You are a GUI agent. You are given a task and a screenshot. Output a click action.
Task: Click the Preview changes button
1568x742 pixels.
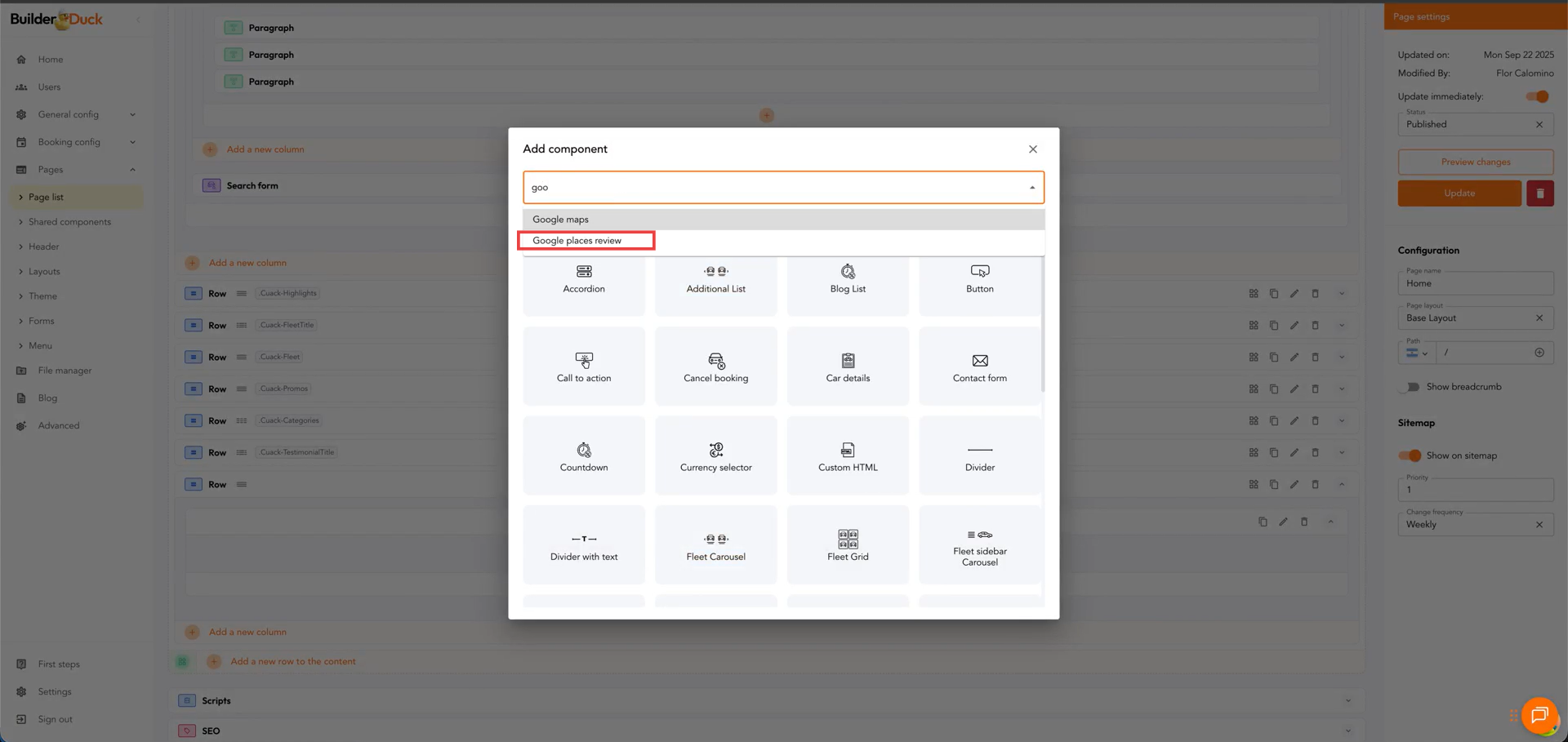[1475, 162]
